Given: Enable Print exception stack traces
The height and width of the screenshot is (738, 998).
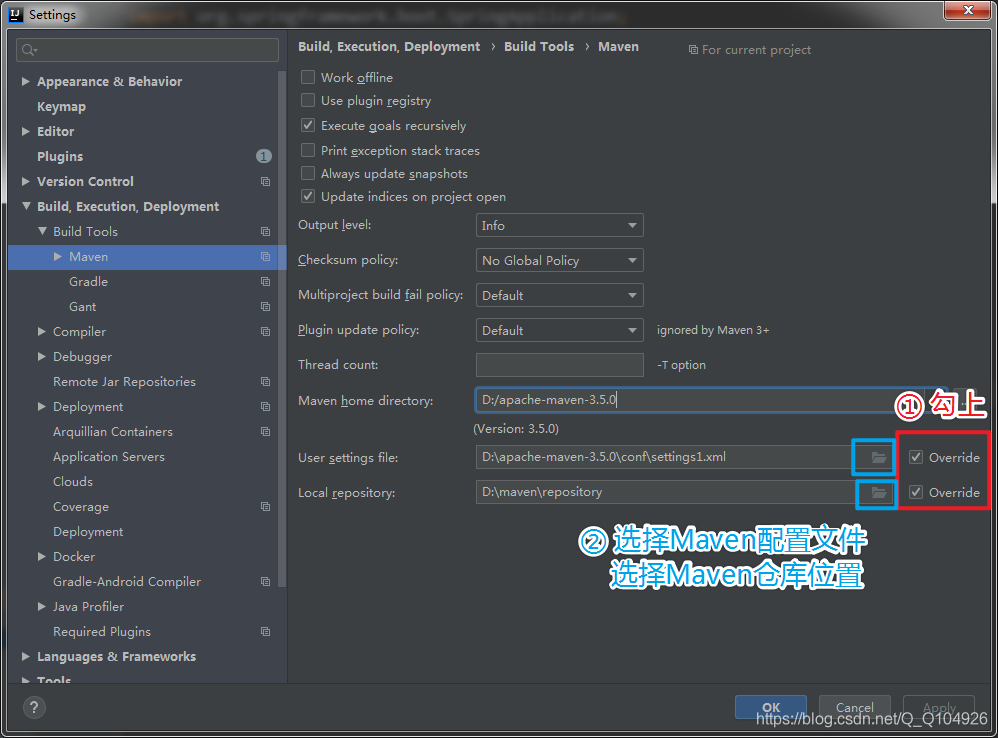Looking at the screenshot, I should tap(308, 150).
